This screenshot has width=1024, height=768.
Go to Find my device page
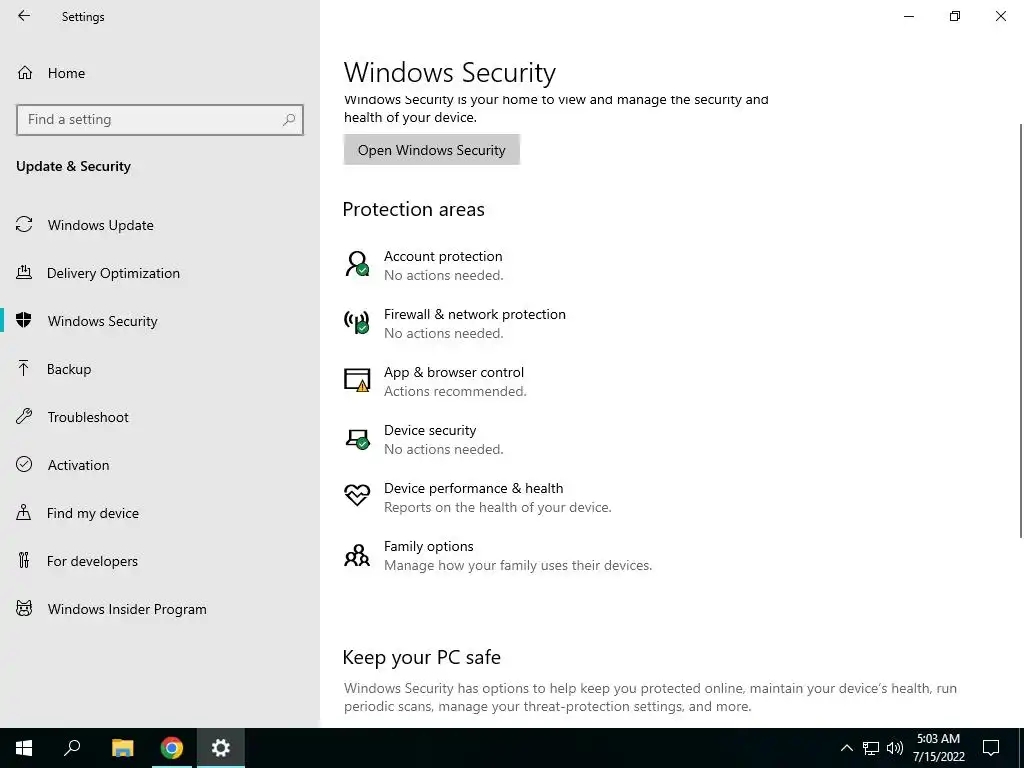point(93,513)
